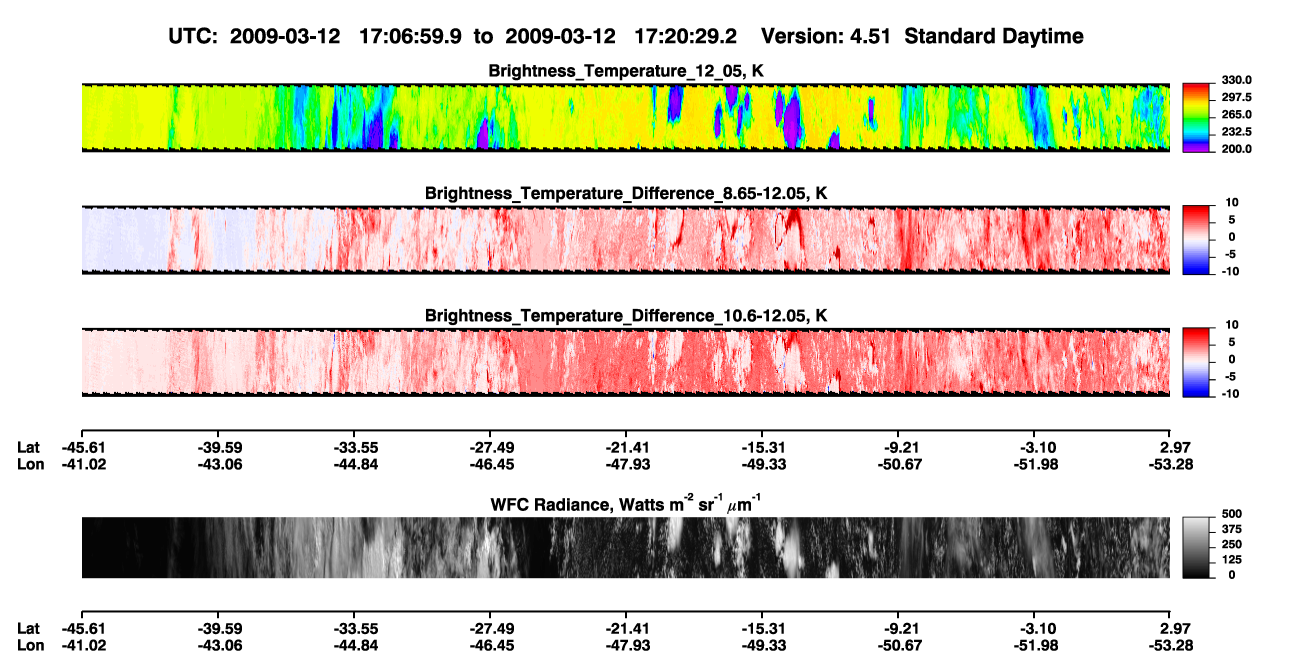The width and height of the screenshot is (1300, 667).
Task: Click latitude -21.41 on the axis above WFC Radiance
Action: [626, 448]
